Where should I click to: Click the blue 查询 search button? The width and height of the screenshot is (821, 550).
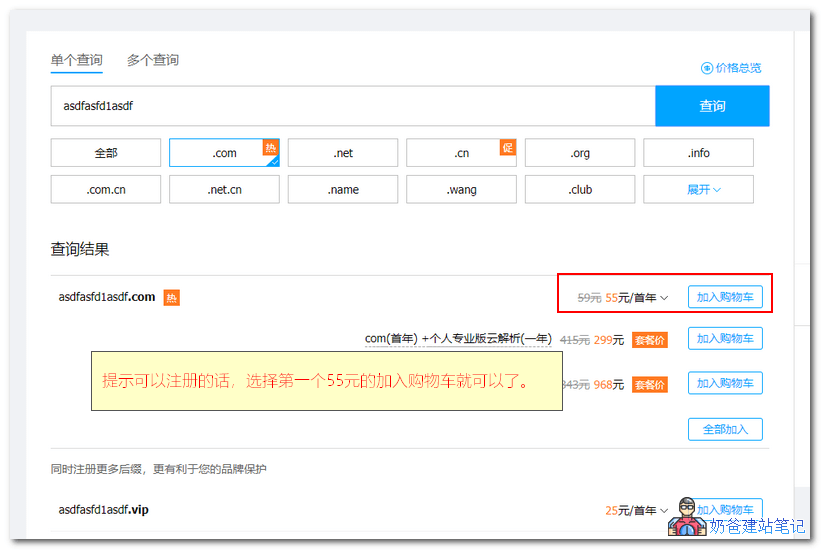coord(712,106)
